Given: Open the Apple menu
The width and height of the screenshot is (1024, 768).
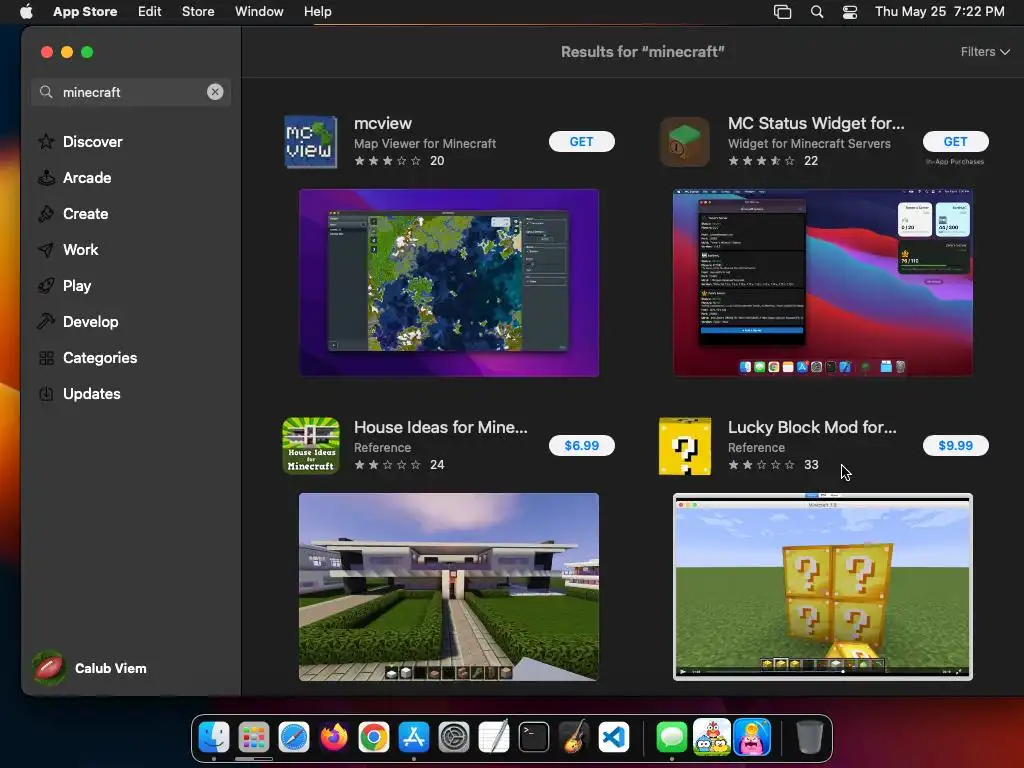Looking at the screenshot, I should (x=26, y=11).
